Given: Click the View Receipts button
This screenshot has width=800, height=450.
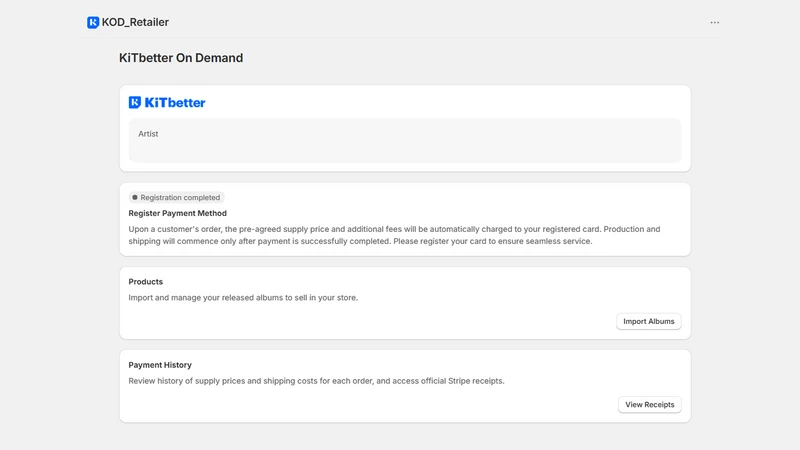Looking at the screenshot, I should pyautogui.click(x=649, y=405).
